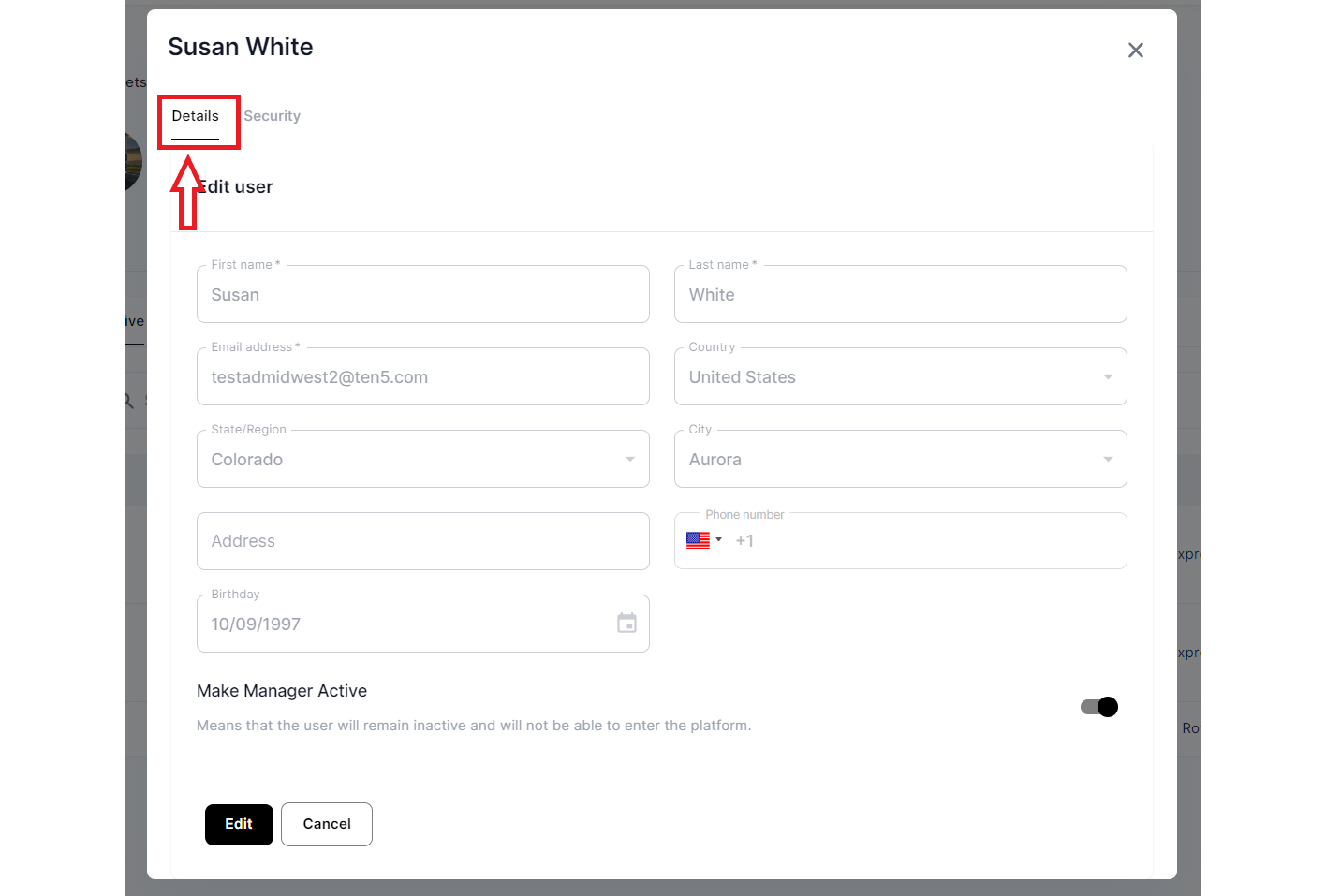Select the Details tab
The height and width of the screenshot is (896, 1326).
click(195, 116)
